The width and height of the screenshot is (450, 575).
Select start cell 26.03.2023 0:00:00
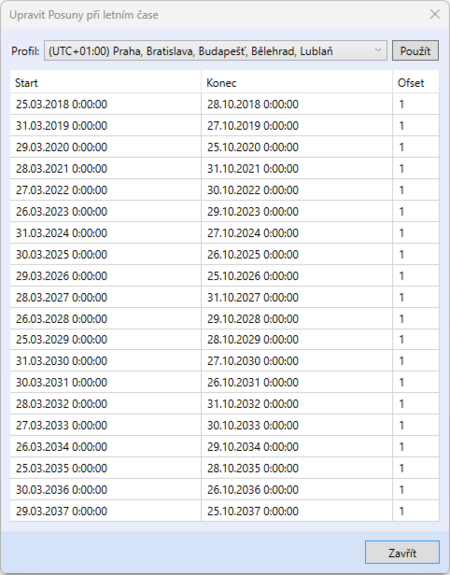tap(105, 211)
